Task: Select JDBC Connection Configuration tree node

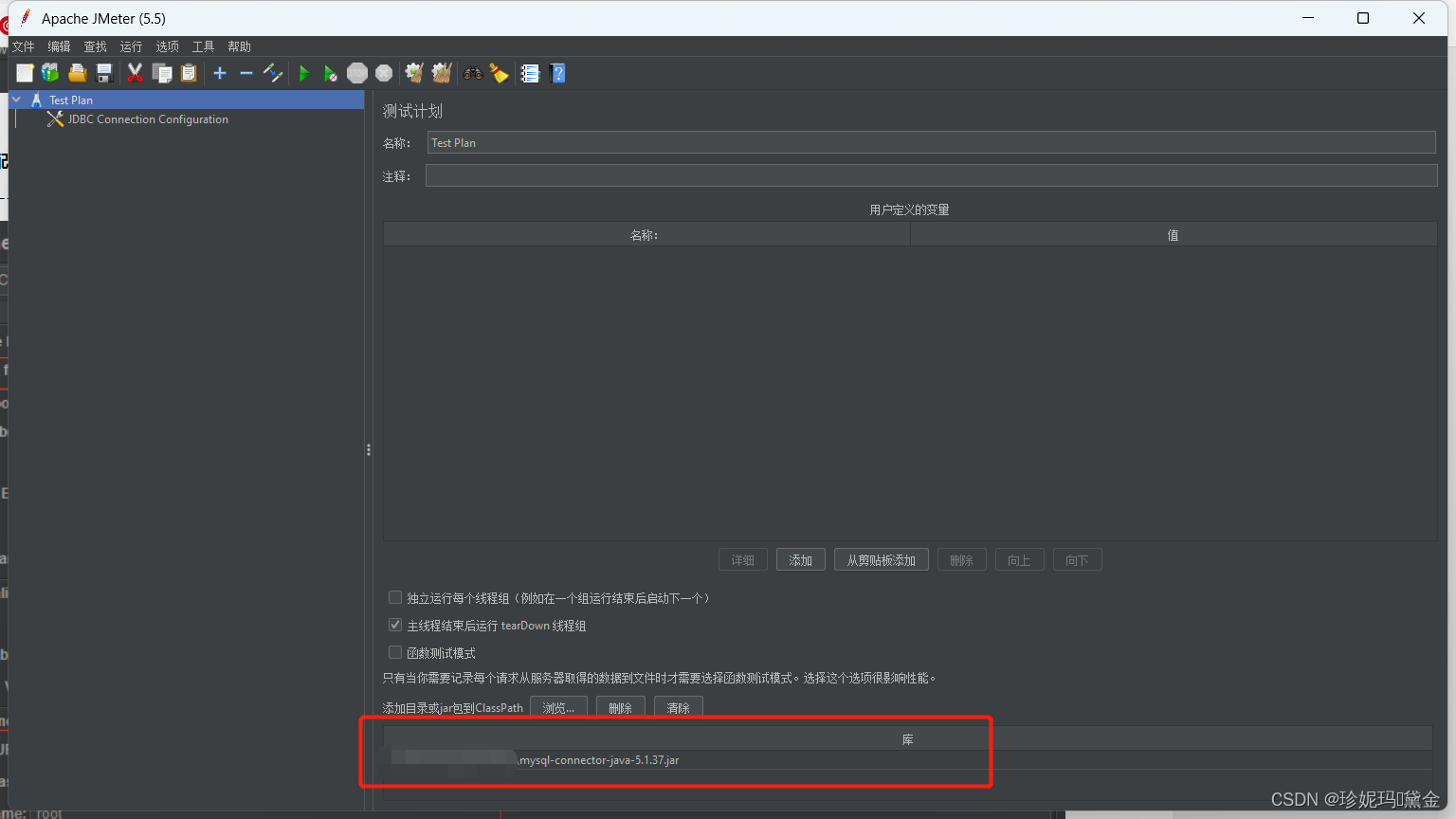Action: (x=148, y=119)
